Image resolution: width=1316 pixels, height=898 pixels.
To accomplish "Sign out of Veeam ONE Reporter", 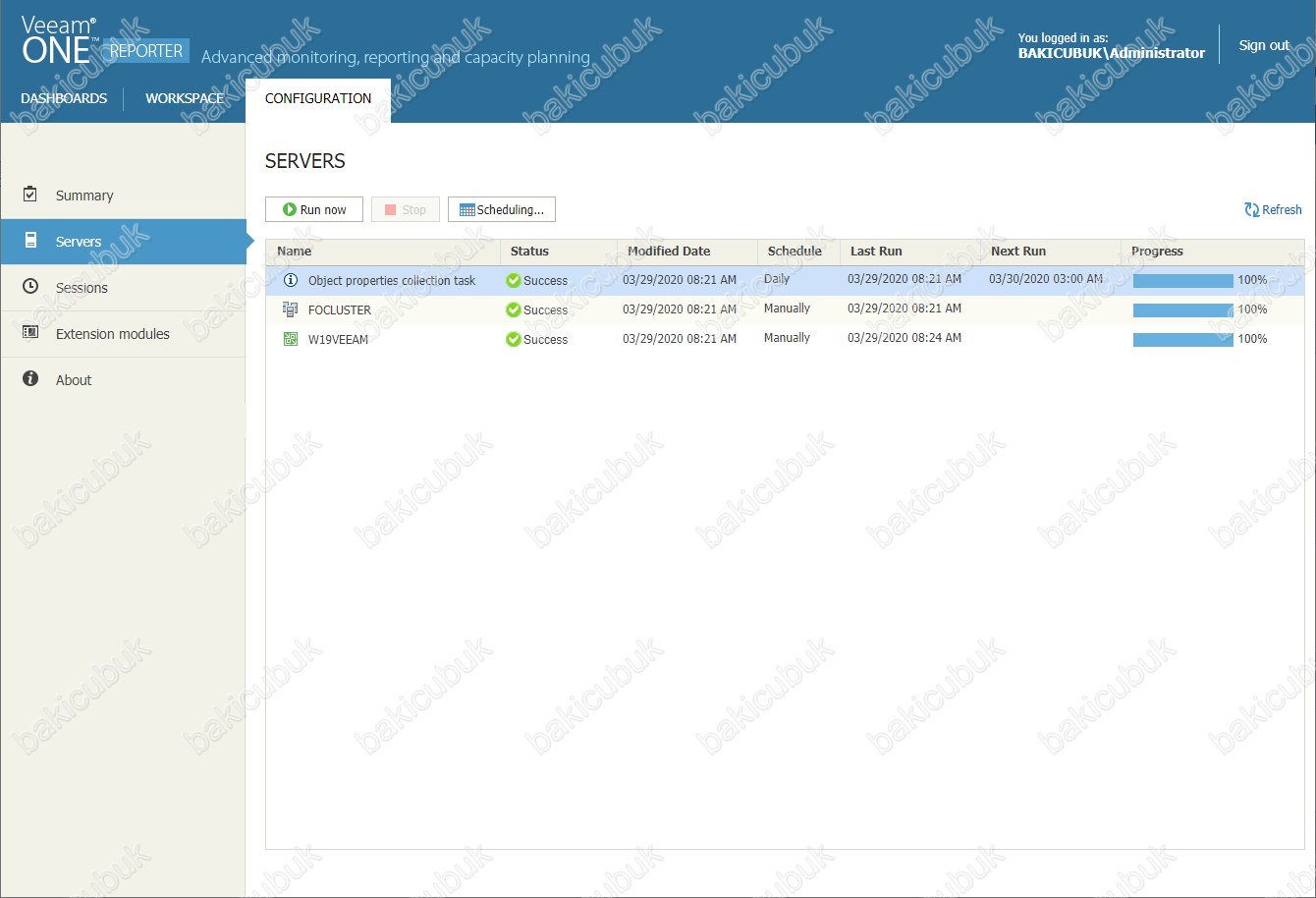I will [x=1264, y=45].
